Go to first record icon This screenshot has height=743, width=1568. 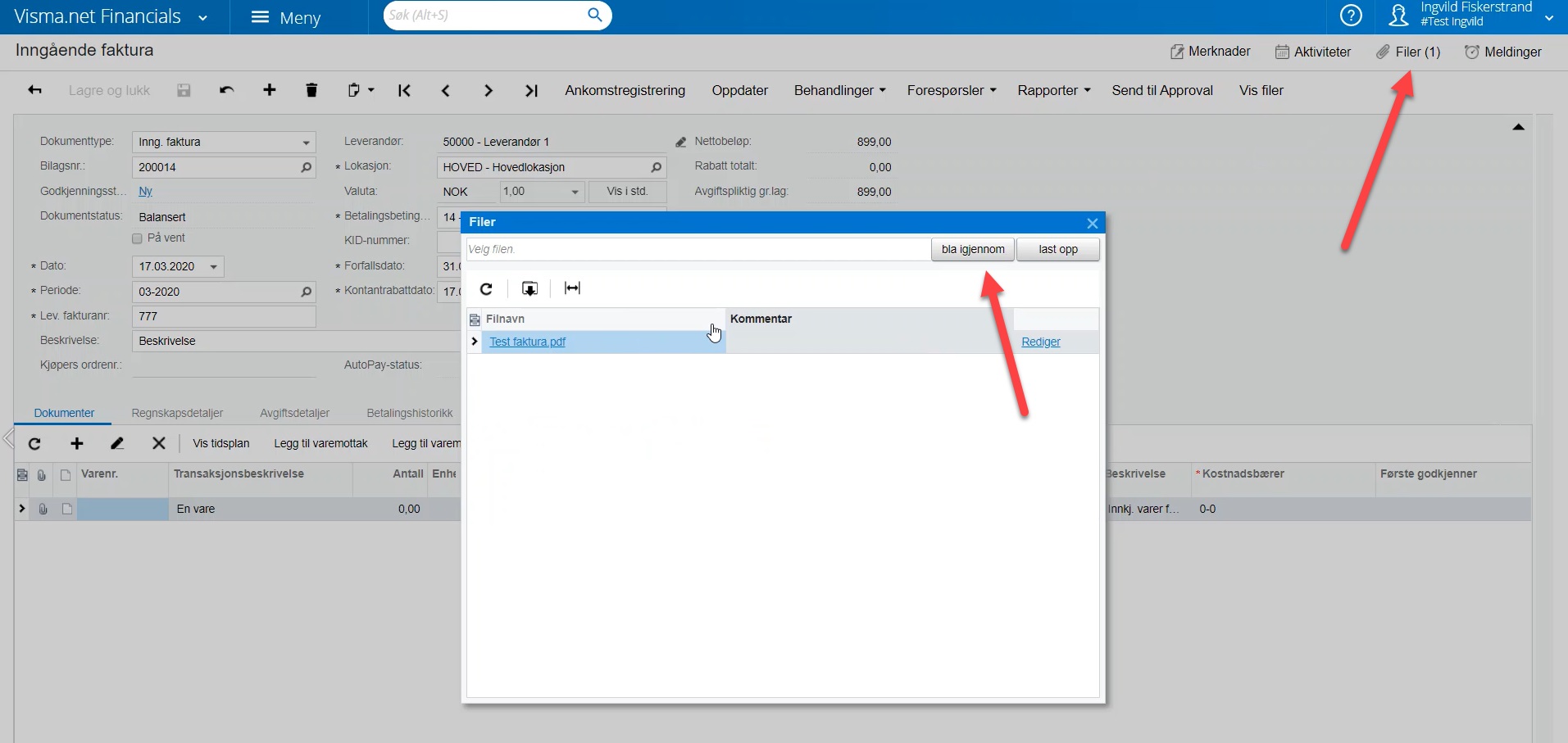[x=404, y=90]
